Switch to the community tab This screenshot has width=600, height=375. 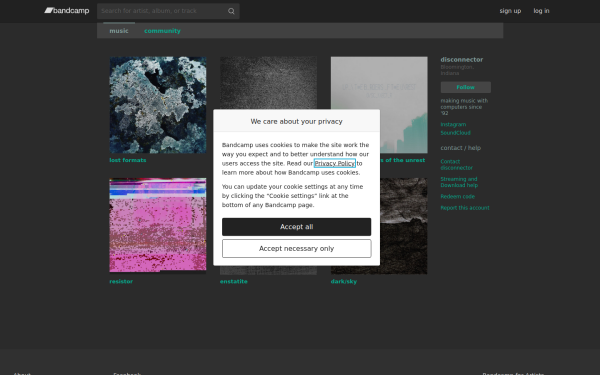pyautogui.click(x=162, y=31)
